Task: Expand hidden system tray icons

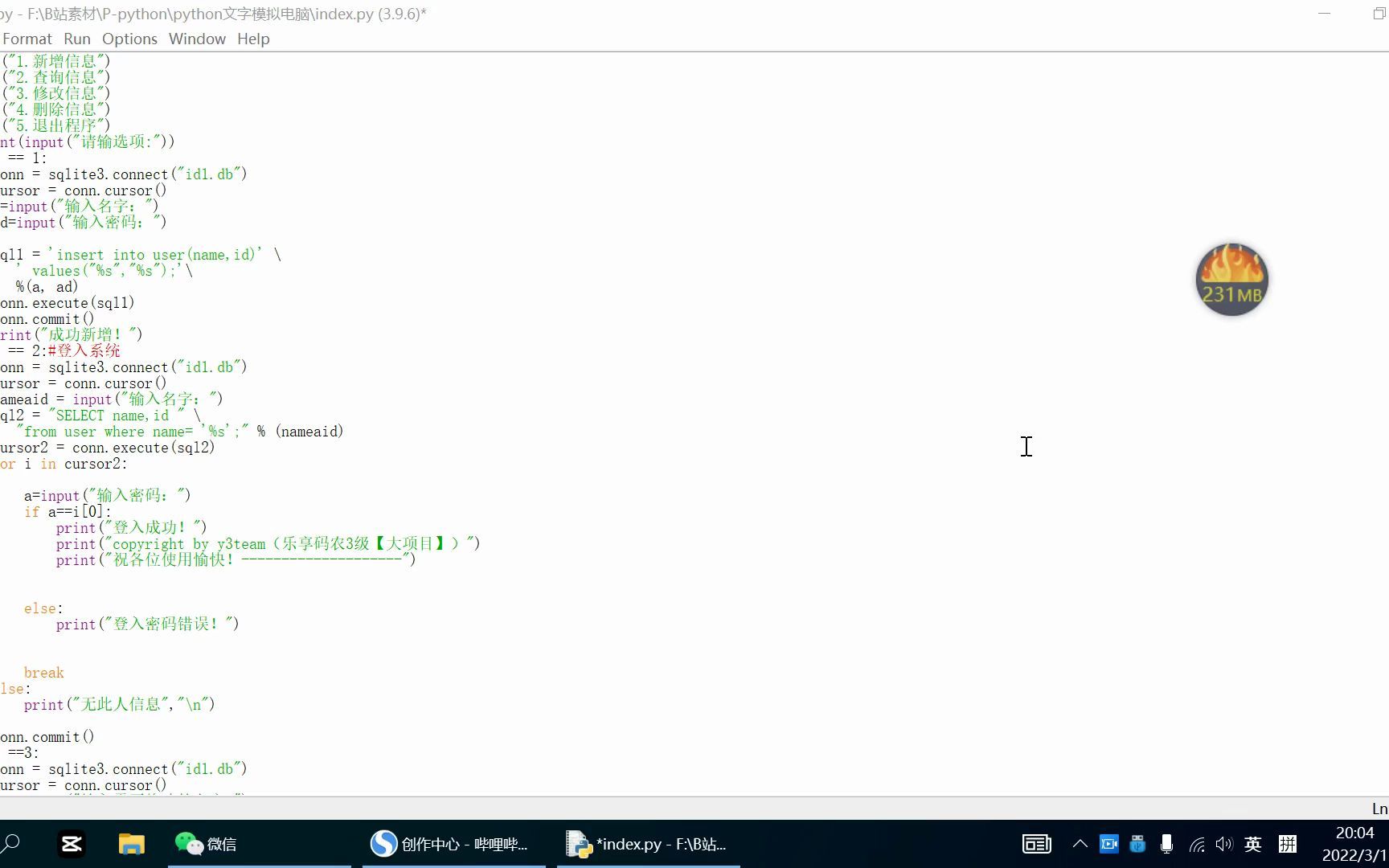Action: pos(1080,844)
